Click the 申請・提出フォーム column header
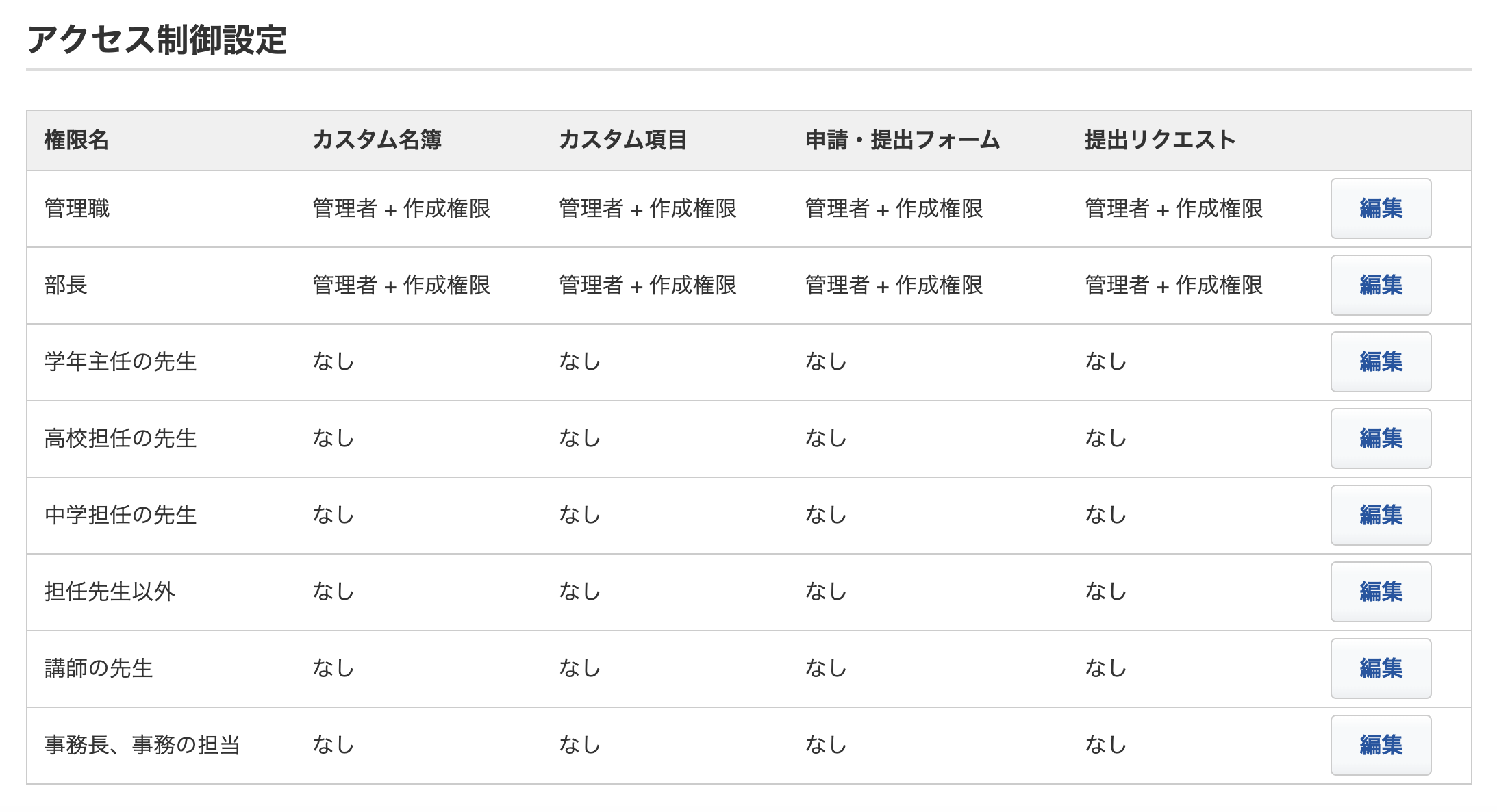The height and width of the screenshot is (812, 1497). point(902,140)
